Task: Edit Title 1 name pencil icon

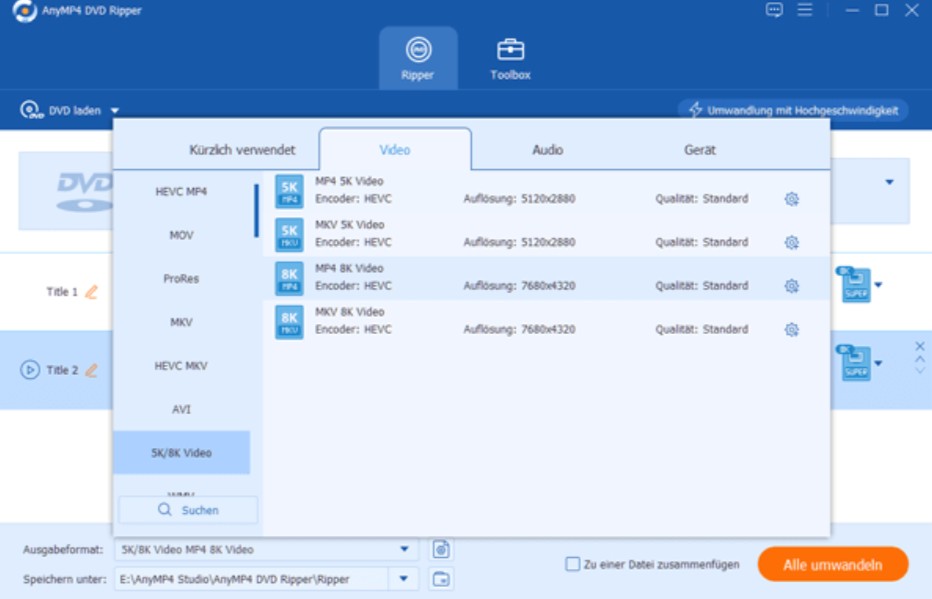Action: (x=92, y=292)
